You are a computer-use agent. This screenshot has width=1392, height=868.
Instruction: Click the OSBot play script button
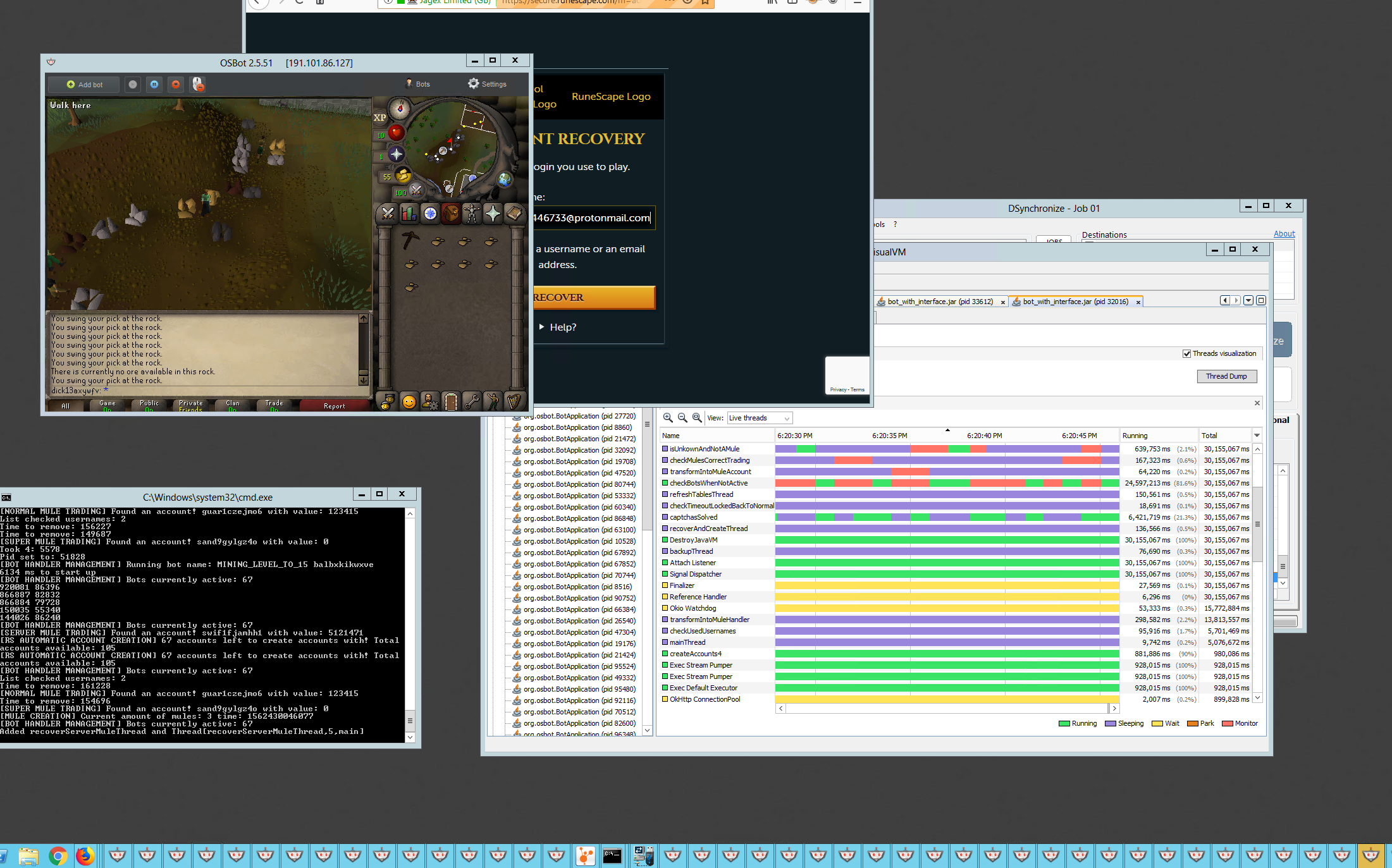pyautogui.click(x=132, y=84)
